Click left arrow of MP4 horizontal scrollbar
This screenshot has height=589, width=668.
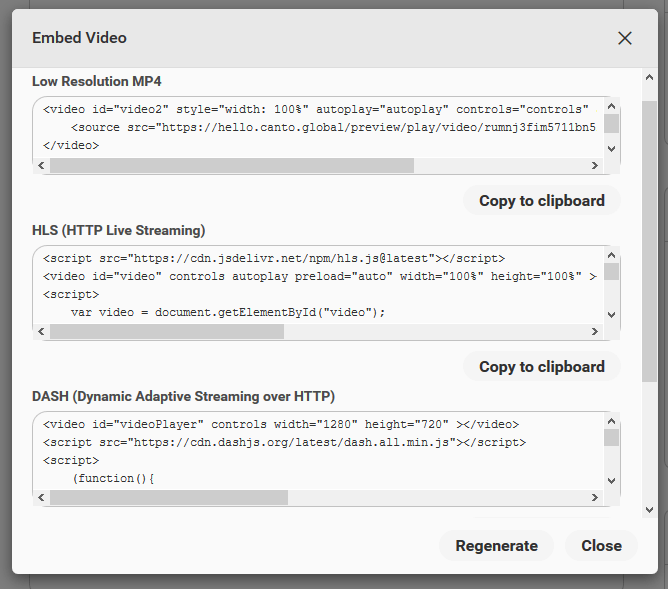tap(41, 166)
